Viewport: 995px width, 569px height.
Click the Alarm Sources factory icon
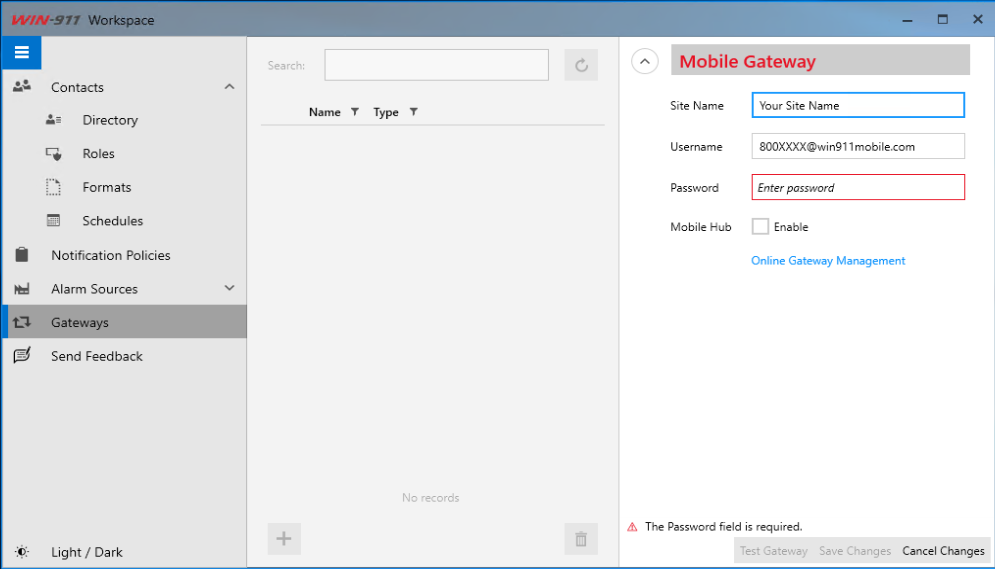[x=22, y=289]
